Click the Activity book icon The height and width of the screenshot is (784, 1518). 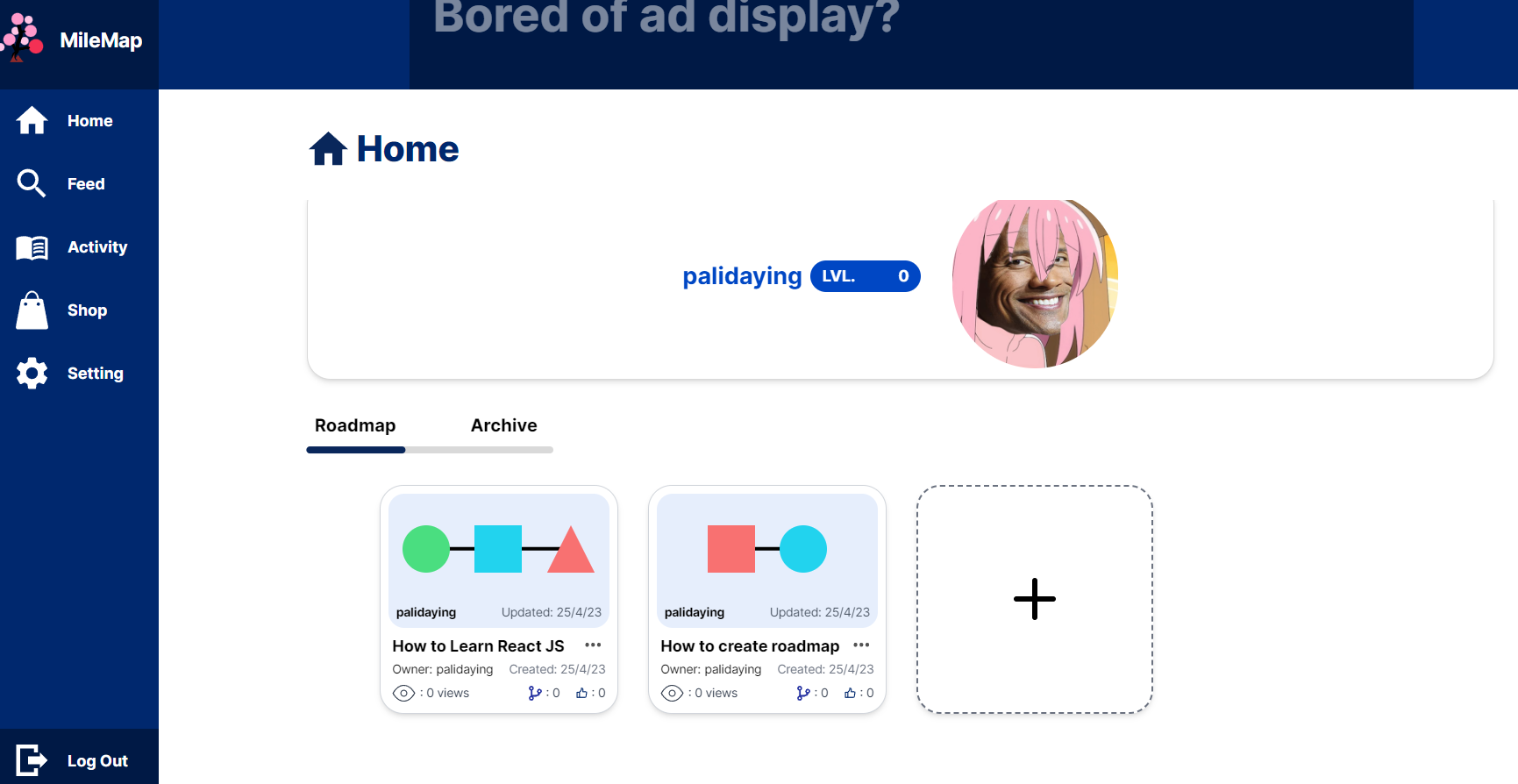32,247
